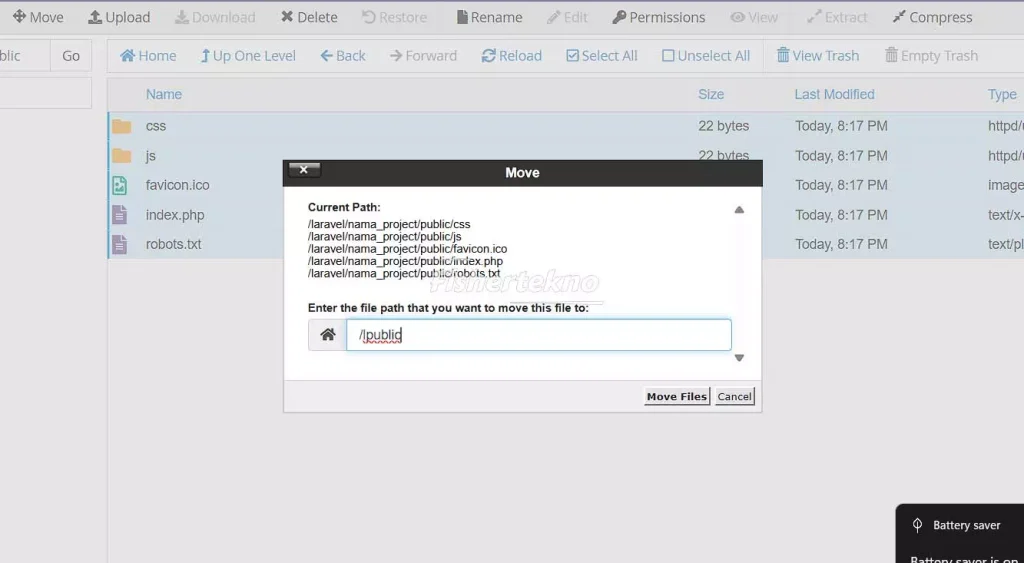Click the js folder icon
1024x563 pixels.
coord(122,156)
